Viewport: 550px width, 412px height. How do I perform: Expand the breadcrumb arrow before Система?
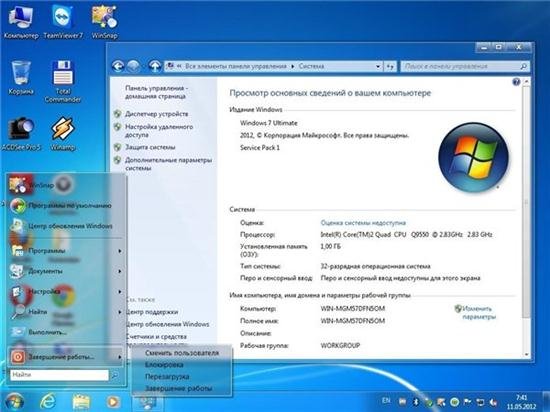pyautogui.click(x=293, y=66)
